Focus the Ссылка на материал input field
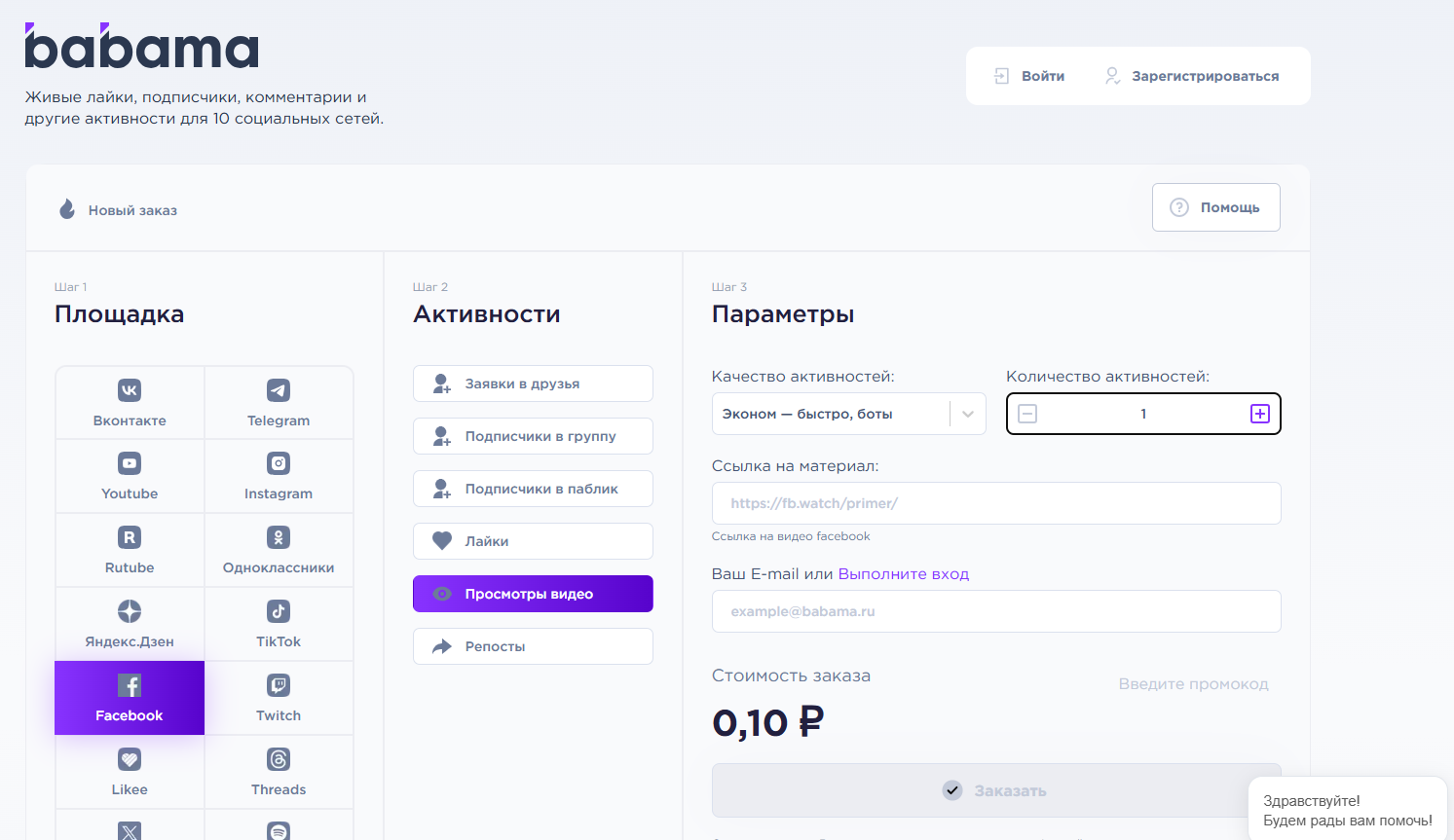 click(x=996, y=503)
